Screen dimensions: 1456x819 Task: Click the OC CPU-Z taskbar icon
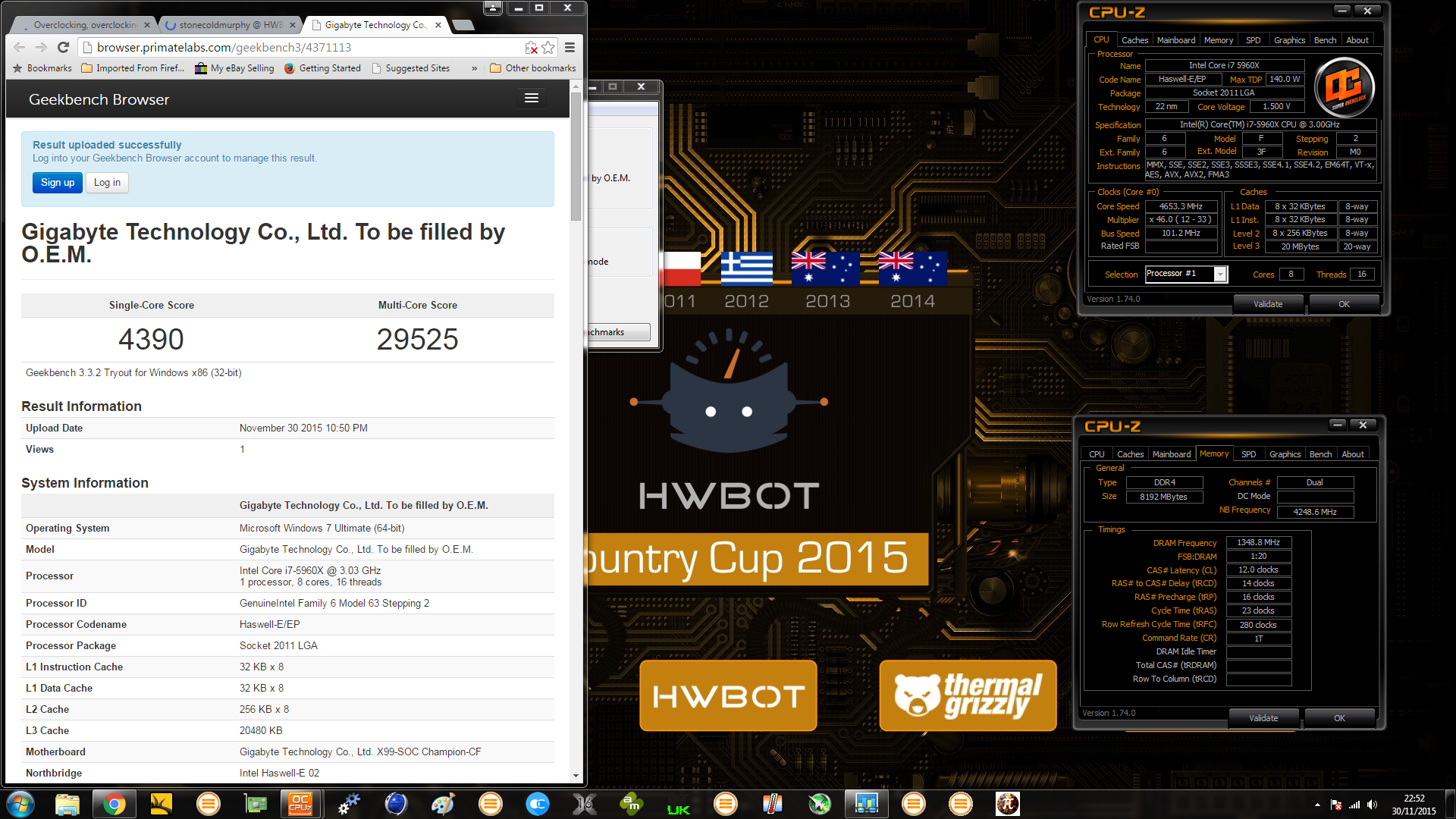[x=300, y=804]
